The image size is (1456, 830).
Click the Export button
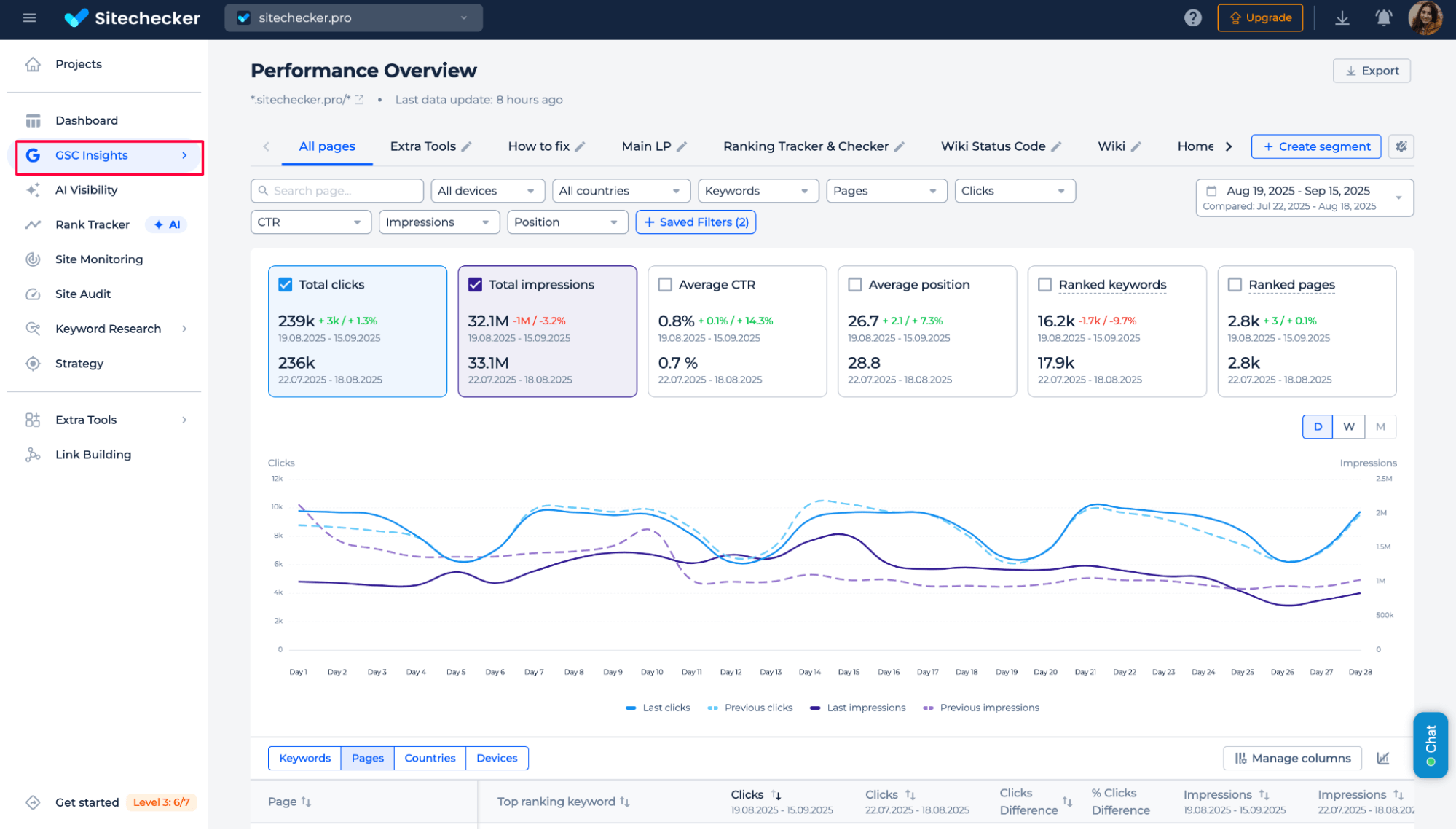[1372, 71]
